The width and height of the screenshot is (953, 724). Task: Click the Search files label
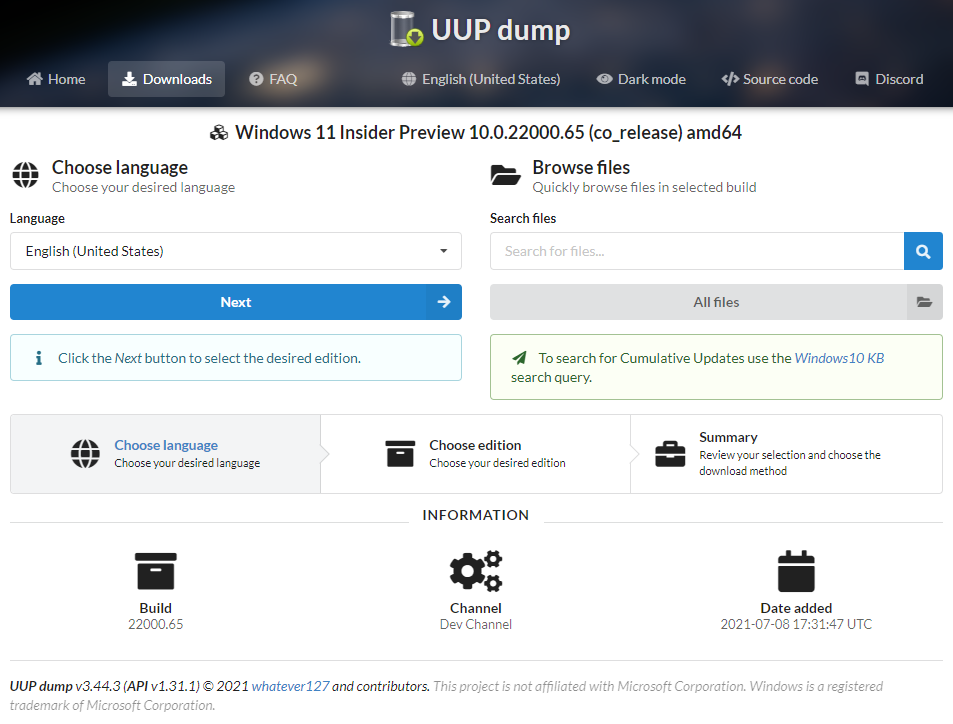coord(523,218)
